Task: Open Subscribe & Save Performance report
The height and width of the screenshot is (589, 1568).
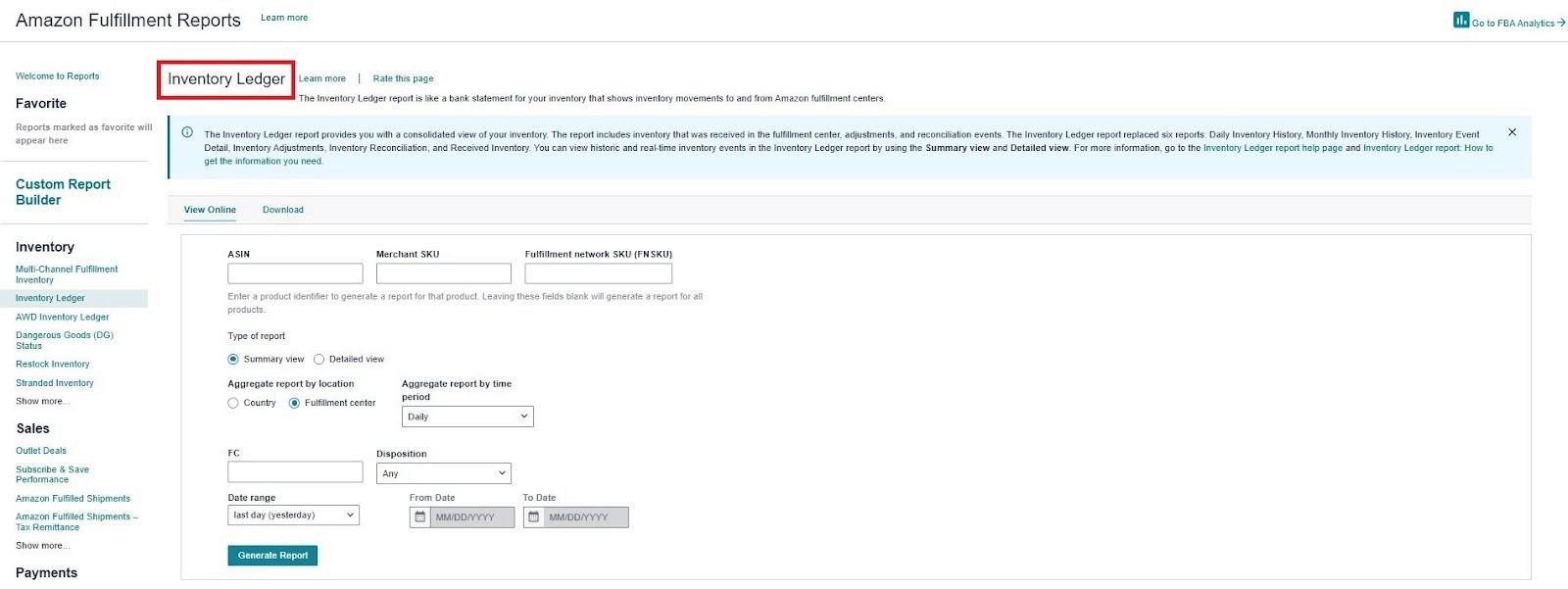Action: [53, 474]
